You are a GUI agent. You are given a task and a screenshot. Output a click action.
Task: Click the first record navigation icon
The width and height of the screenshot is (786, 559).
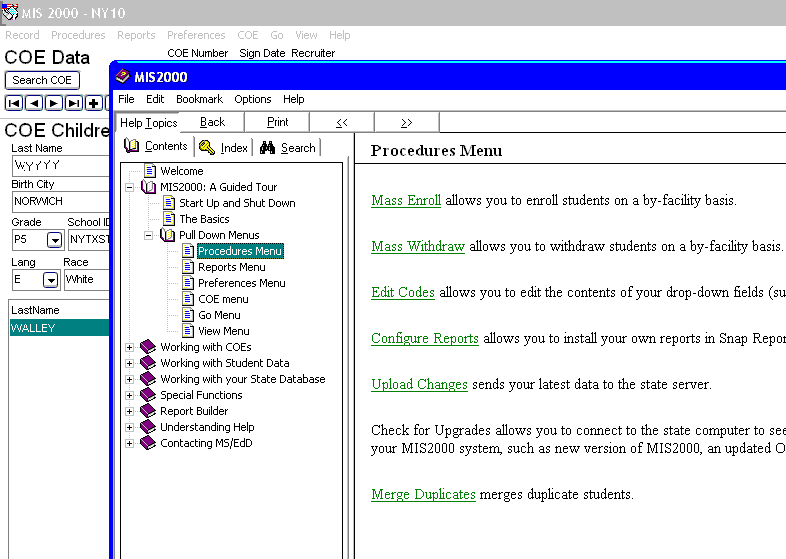tap(14, 103)
